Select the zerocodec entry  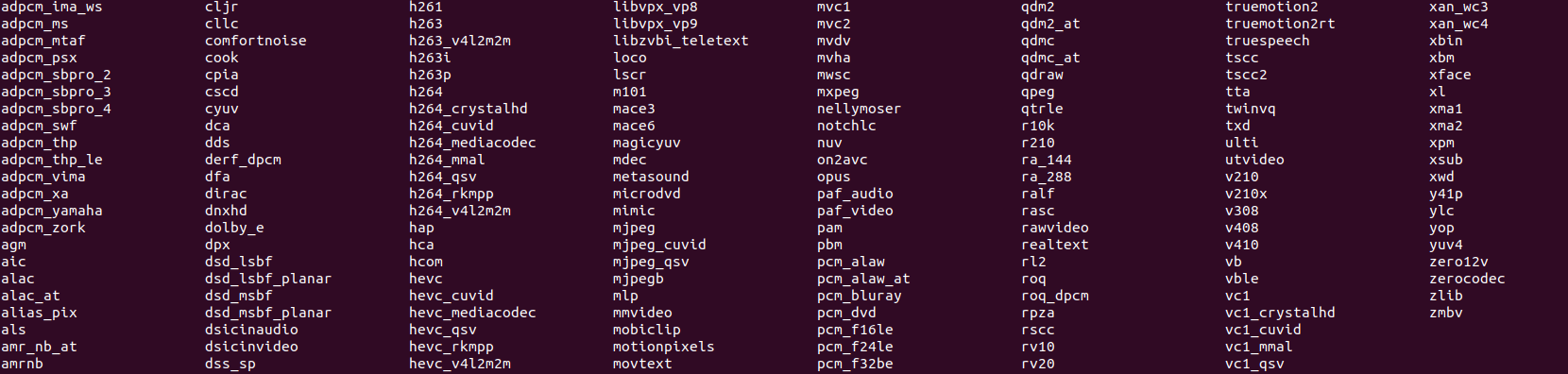click(1467, 279)
